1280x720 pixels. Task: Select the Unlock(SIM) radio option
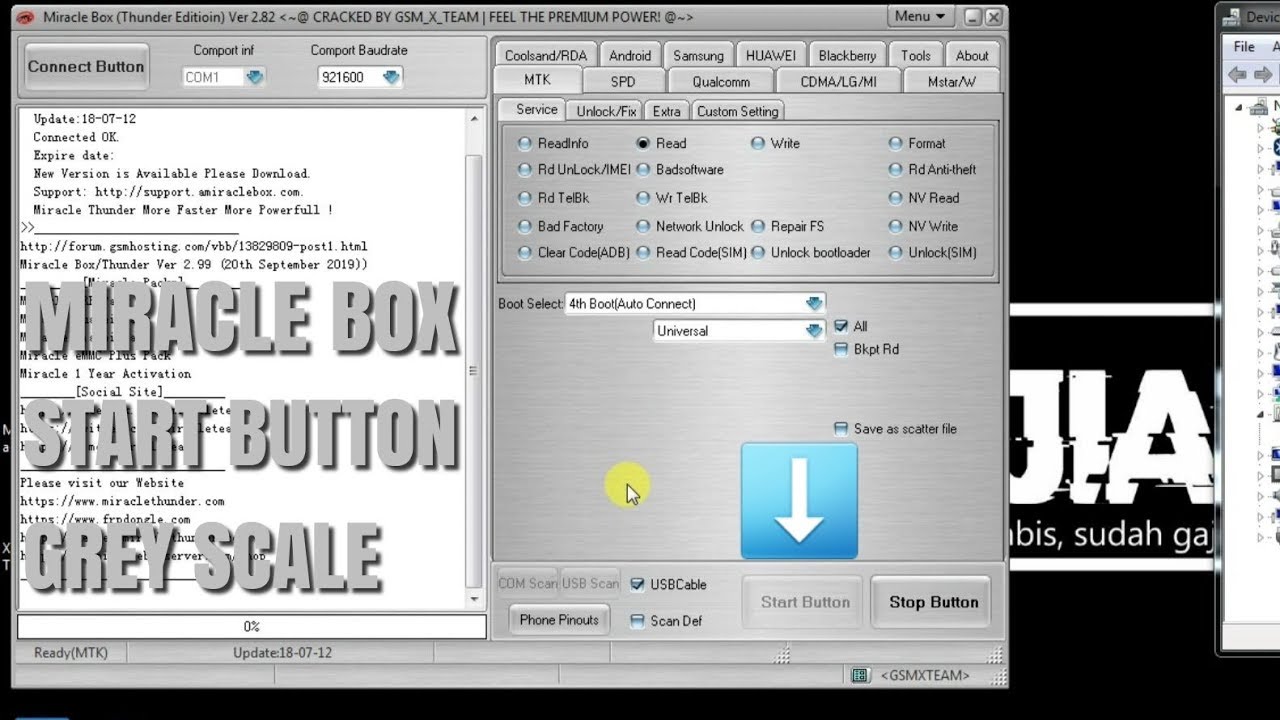click(896, 253)
